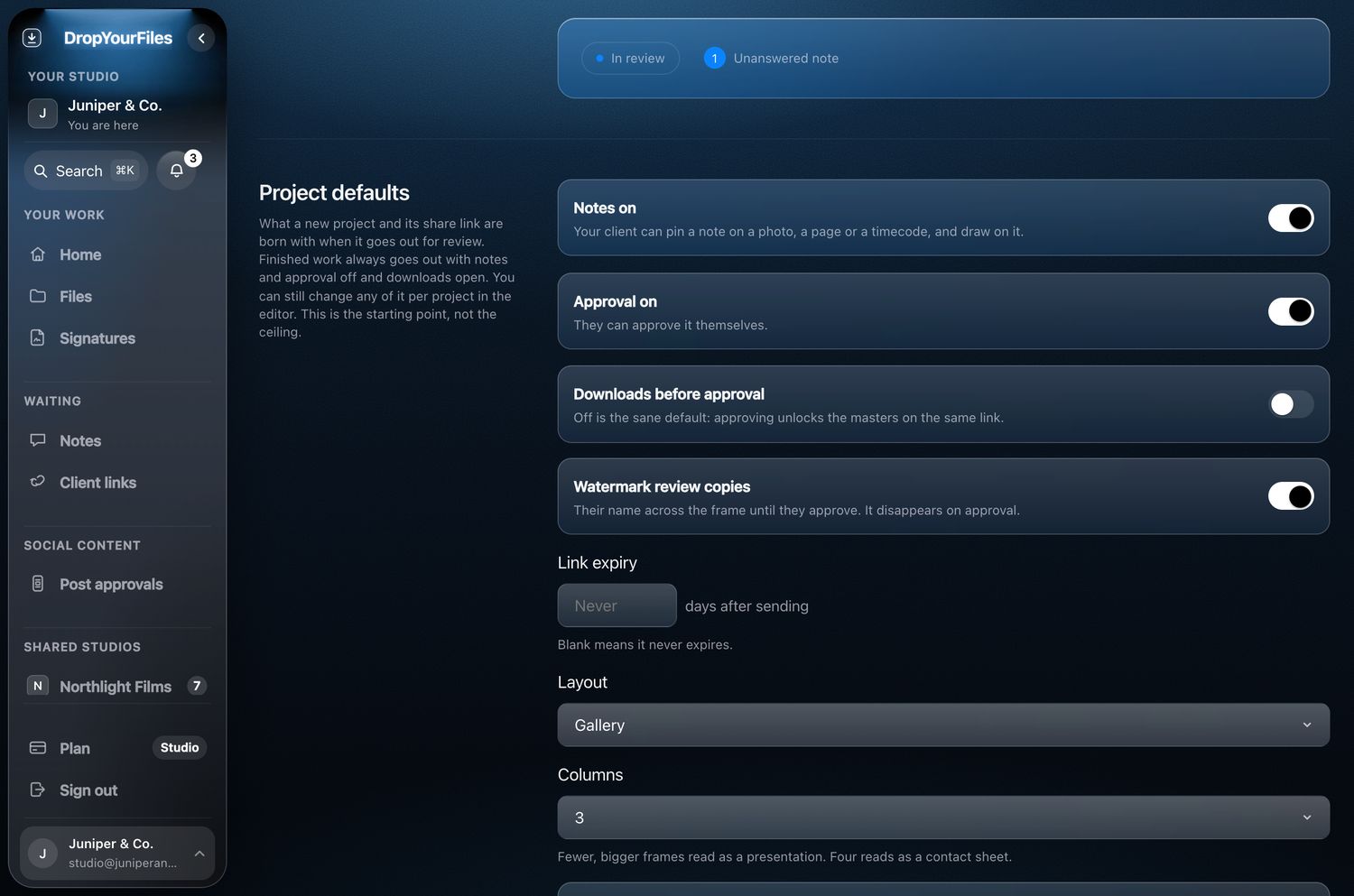
Task: Open the Unanswered note indicator
Action: [x=772, y=58]
